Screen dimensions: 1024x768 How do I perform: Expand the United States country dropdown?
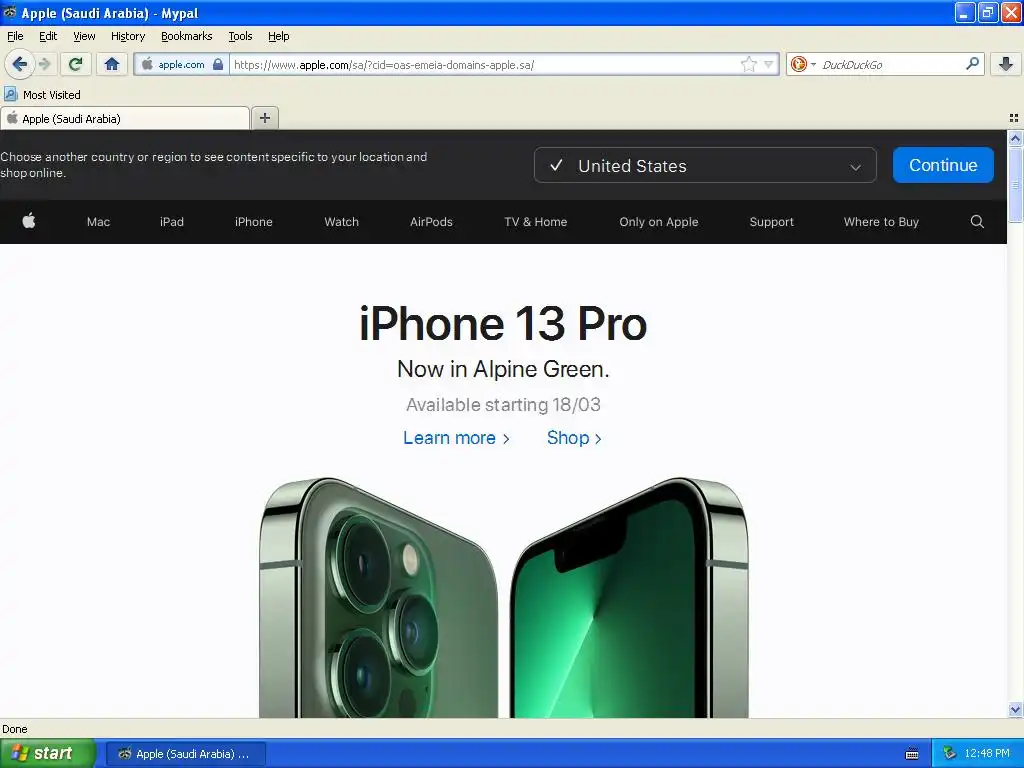coord(705,165)
